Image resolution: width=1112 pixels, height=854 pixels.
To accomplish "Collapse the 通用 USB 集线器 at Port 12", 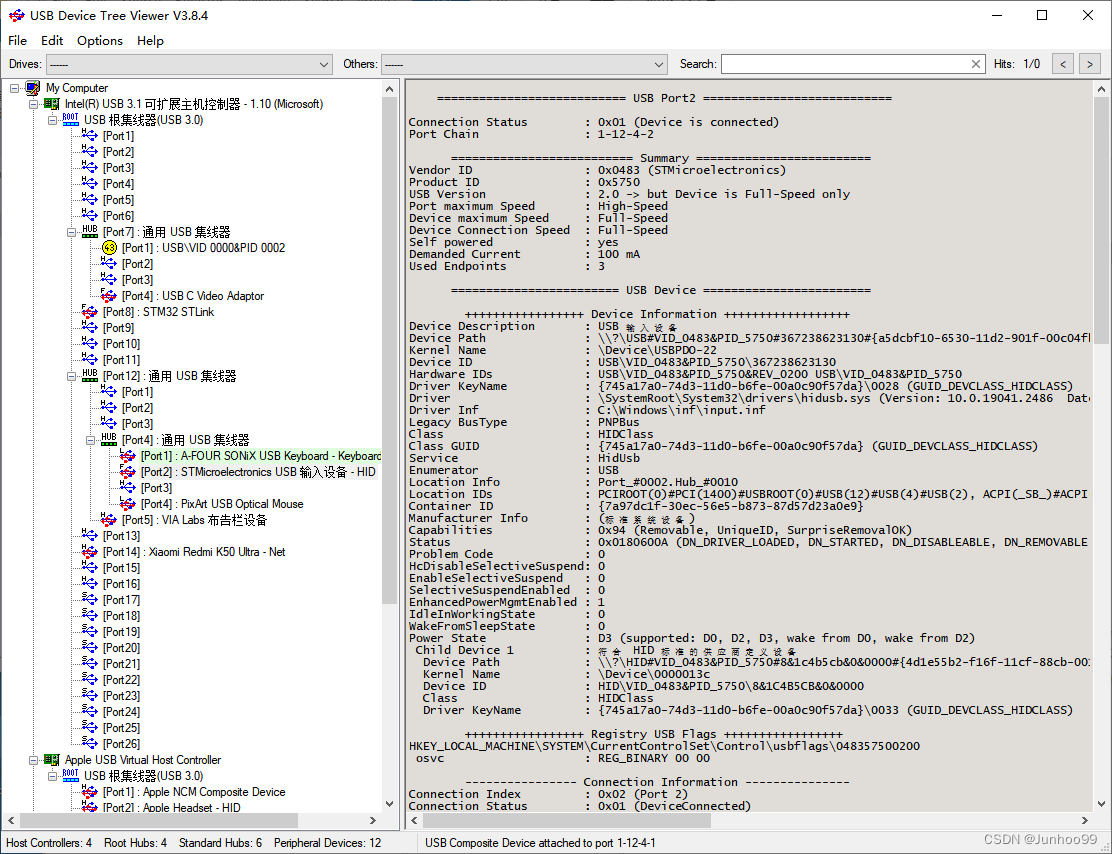I will [x=69, y=375].
